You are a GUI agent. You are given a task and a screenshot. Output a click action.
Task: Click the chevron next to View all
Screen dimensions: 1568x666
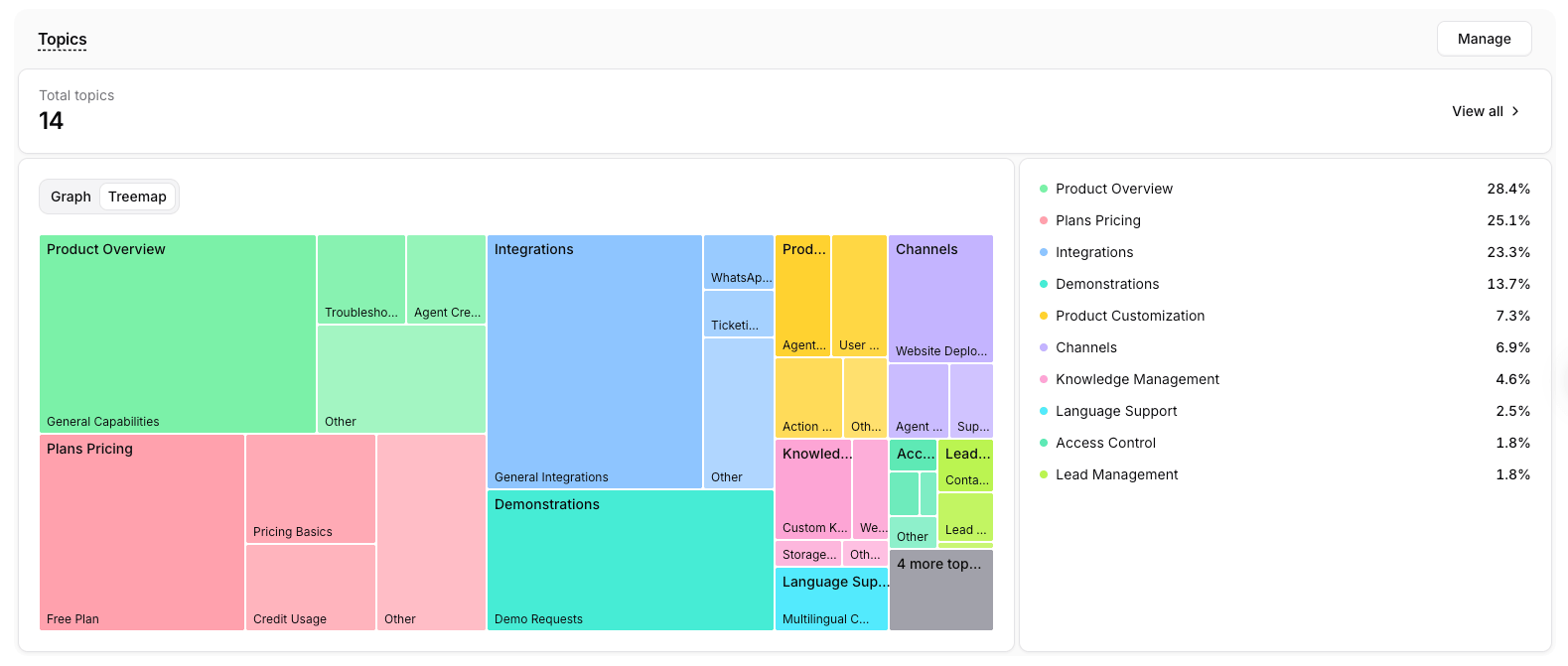(x=1515, y=111)
